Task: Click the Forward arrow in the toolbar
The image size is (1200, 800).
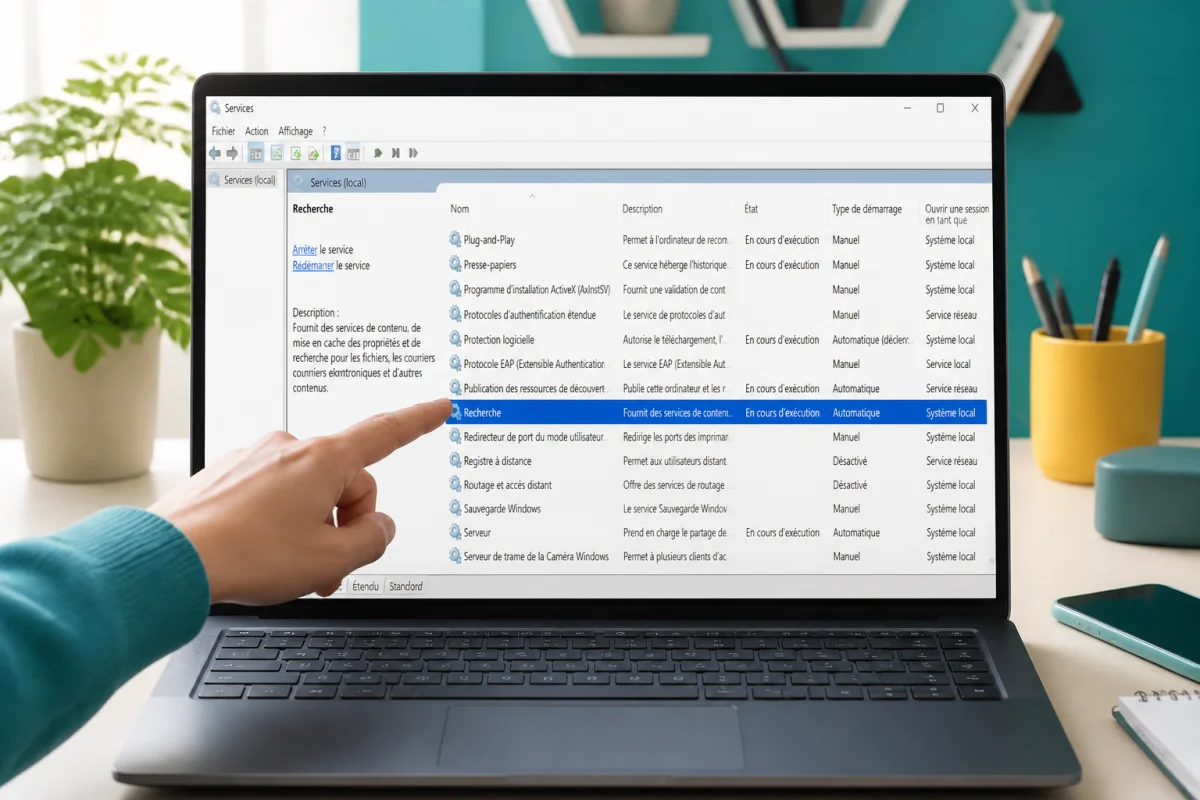Action: [x=232, y=153]
